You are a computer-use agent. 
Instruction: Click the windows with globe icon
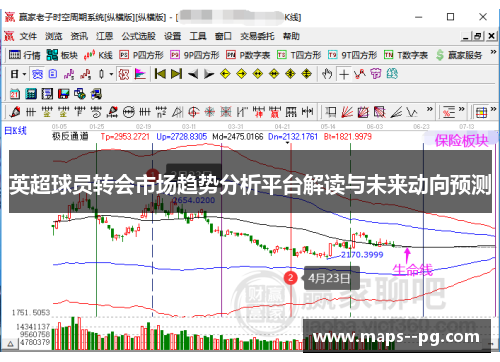80,94
